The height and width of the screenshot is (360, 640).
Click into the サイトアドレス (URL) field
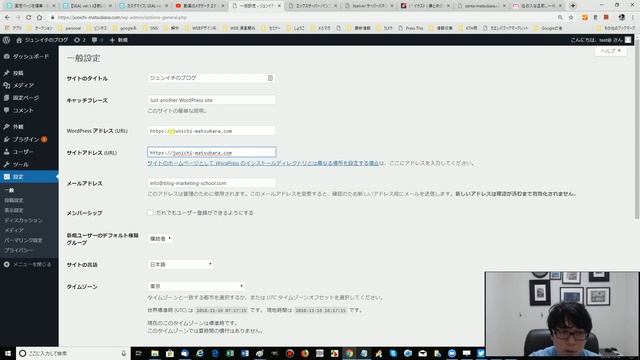coord(211,152)
